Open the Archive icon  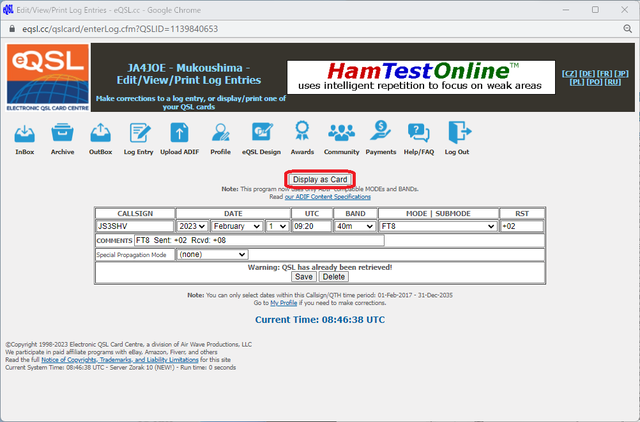62,133
